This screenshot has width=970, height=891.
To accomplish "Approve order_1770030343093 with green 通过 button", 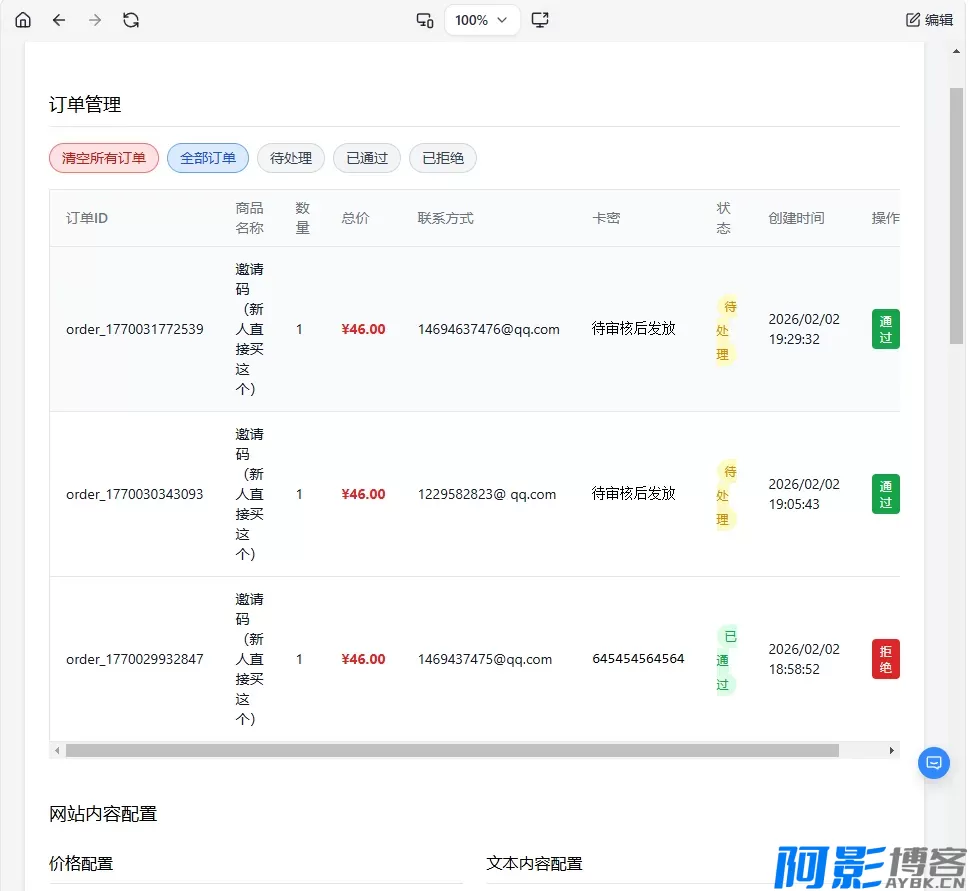I will point(885,494).
